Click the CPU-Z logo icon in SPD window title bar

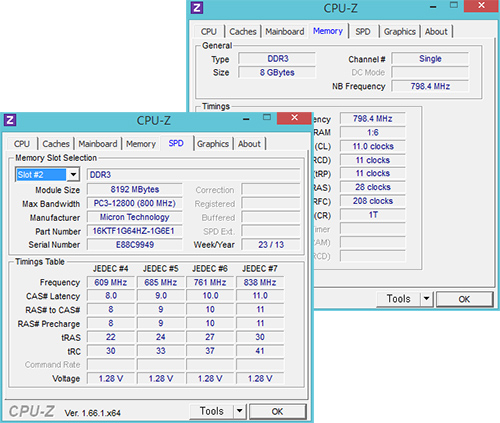pyautogui.click(x=10, y=120)
